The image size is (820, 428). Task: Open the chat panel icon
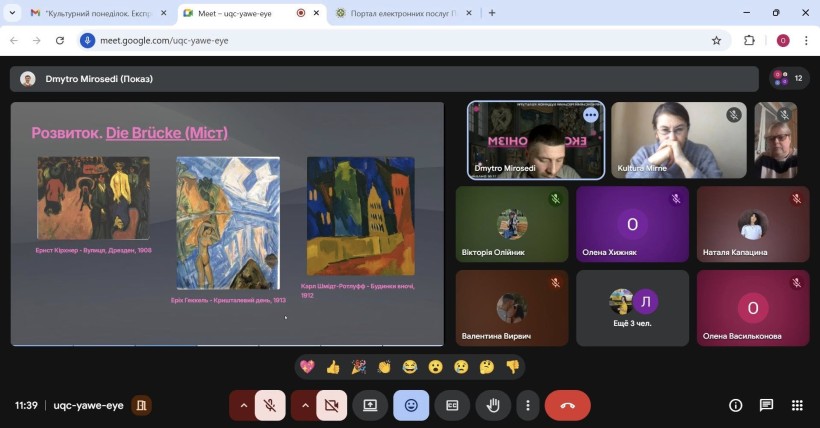pos(766,405)
